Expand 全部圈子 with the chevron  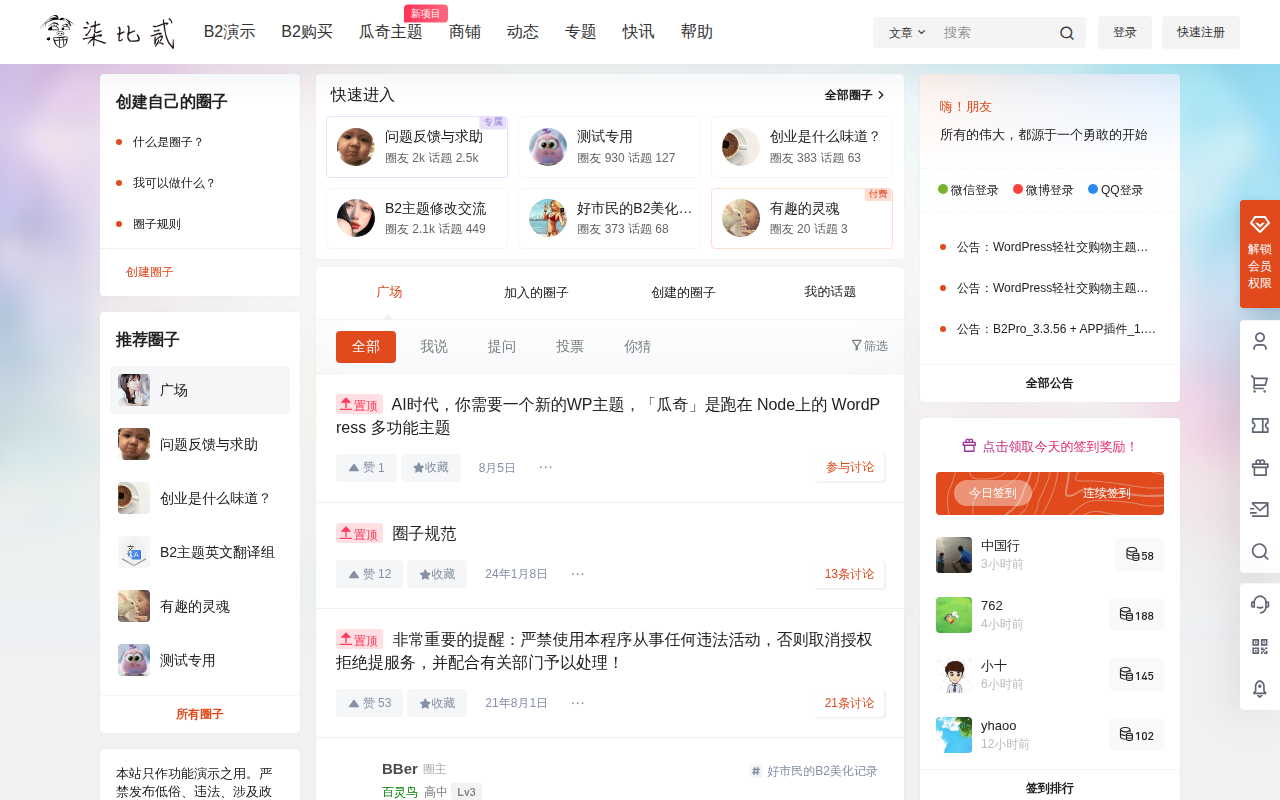(855, 95)
